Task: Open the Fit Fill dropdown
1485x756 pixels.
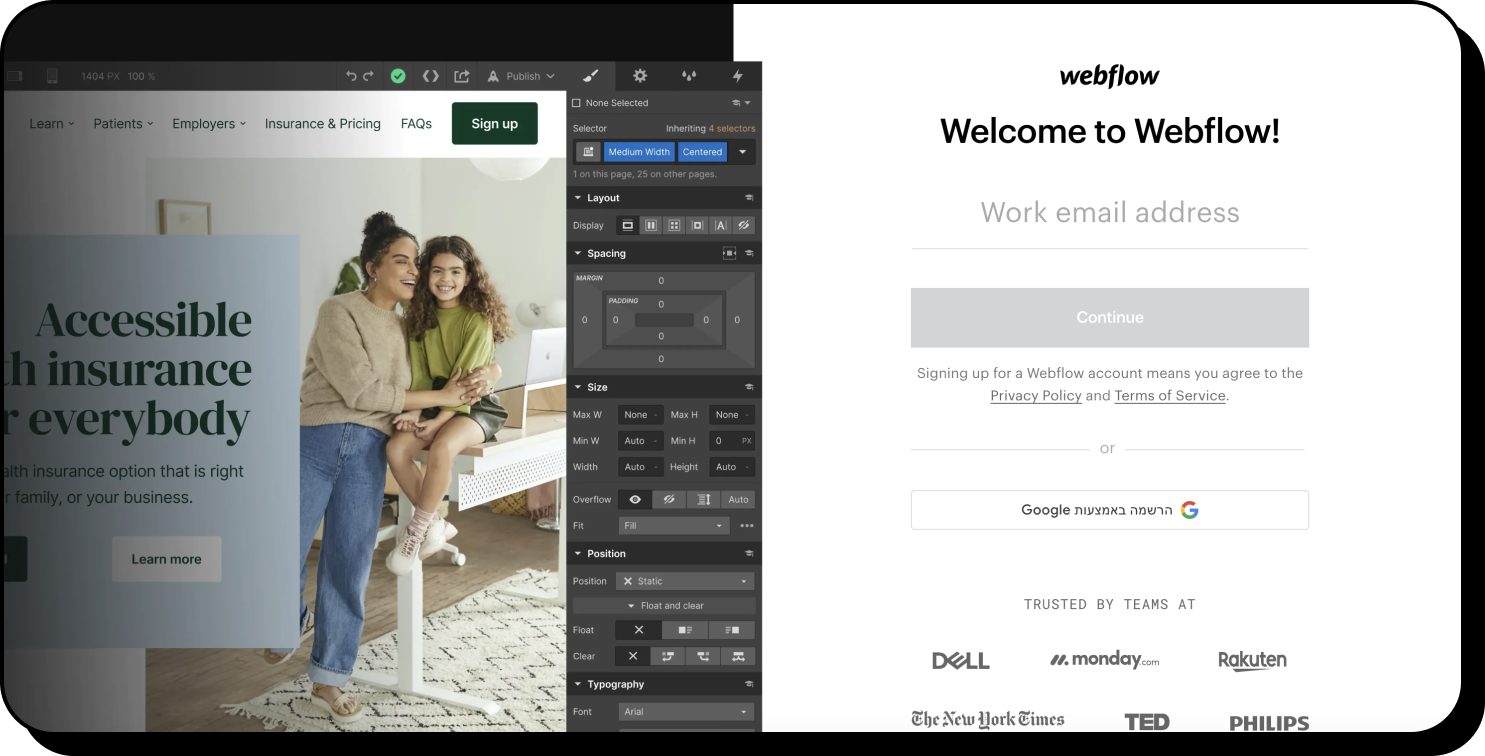Action: pos(673,526)
